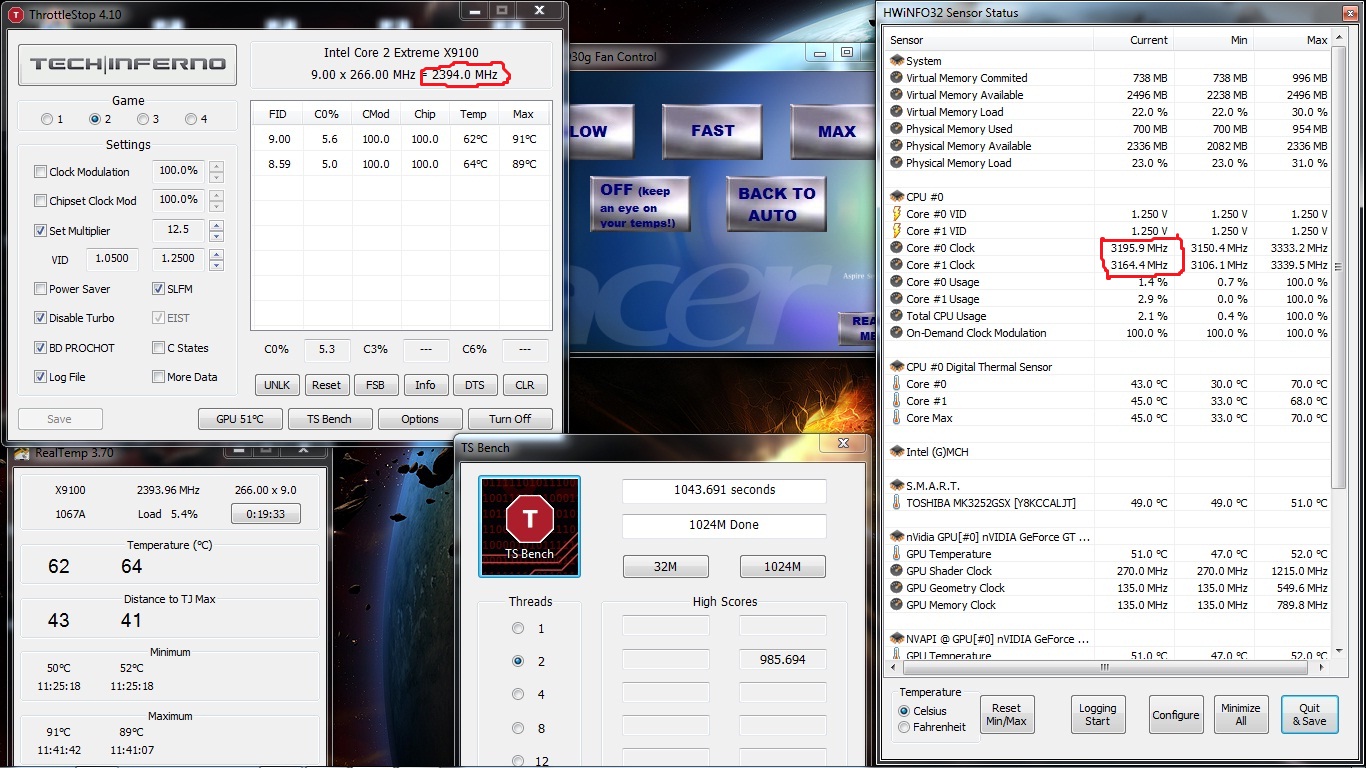
Task: Click the icon beside Virtual Memory Commited
Action: [x=897, y=78]
